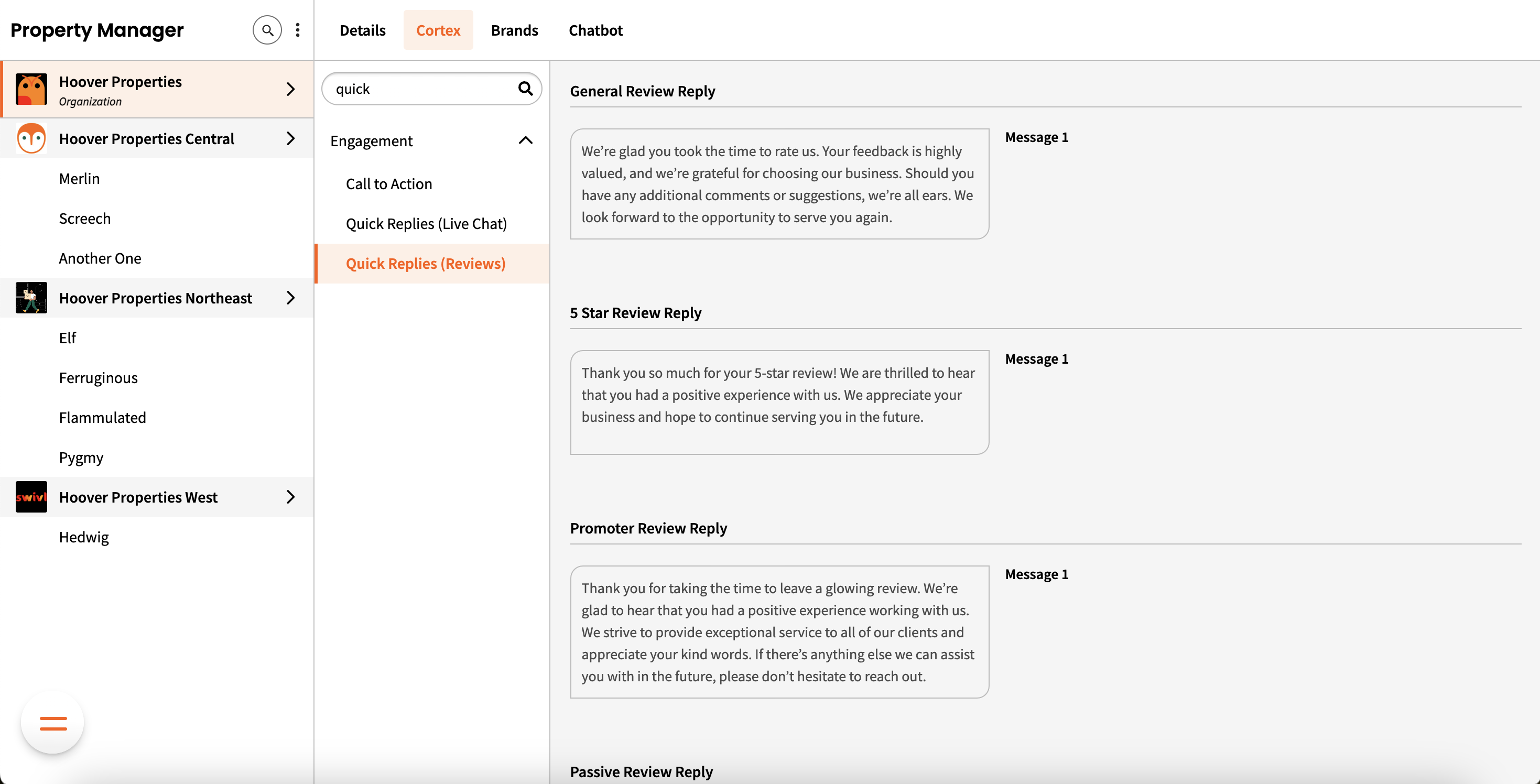Screen dimensions: 1540x784
Task: Switch to the Details tab
Action: pyautogui.click(x=362, y=30)
